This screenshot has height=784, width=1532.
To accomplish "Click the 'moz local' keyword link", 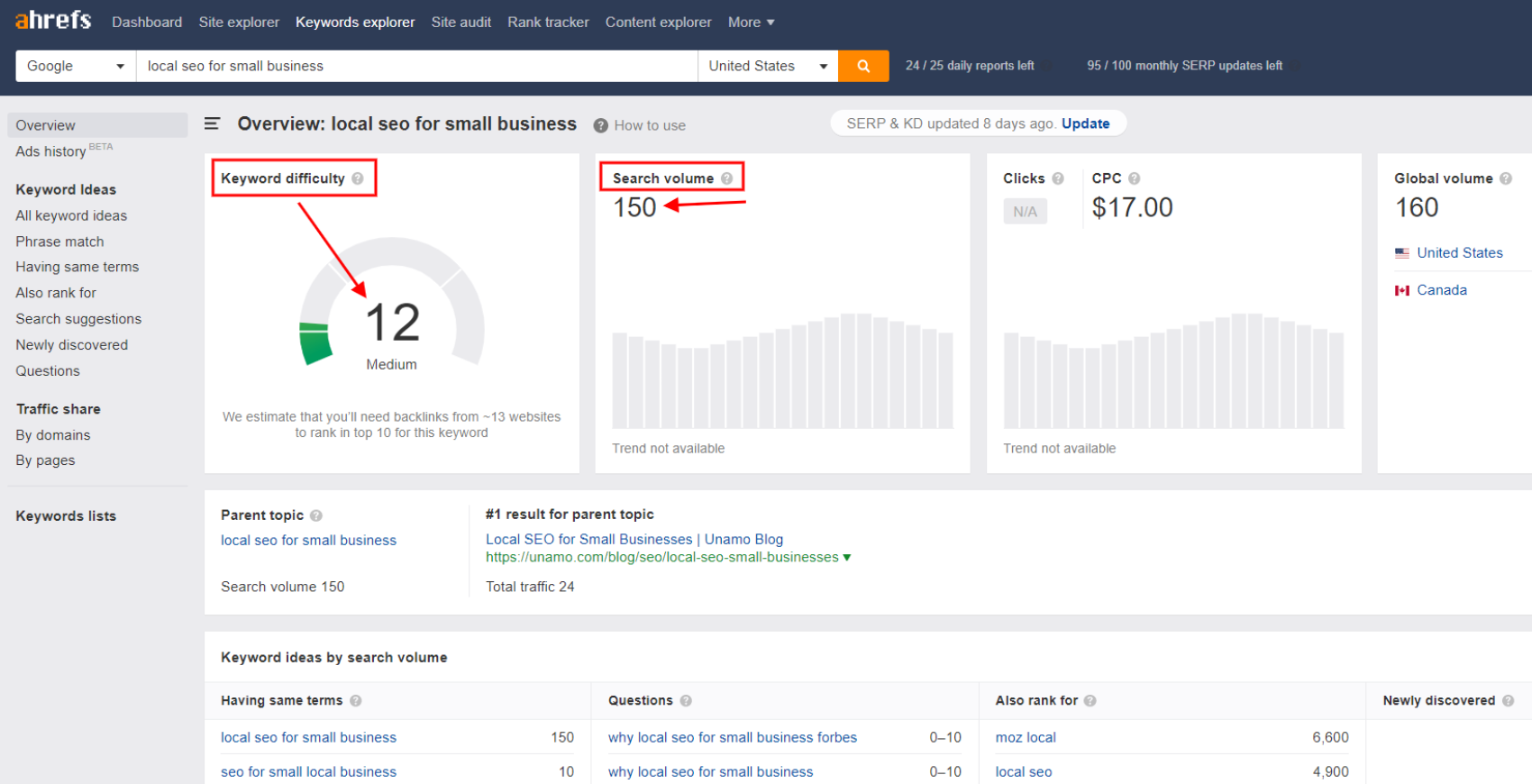I will pyautogui.click(x=1026, y=738).
